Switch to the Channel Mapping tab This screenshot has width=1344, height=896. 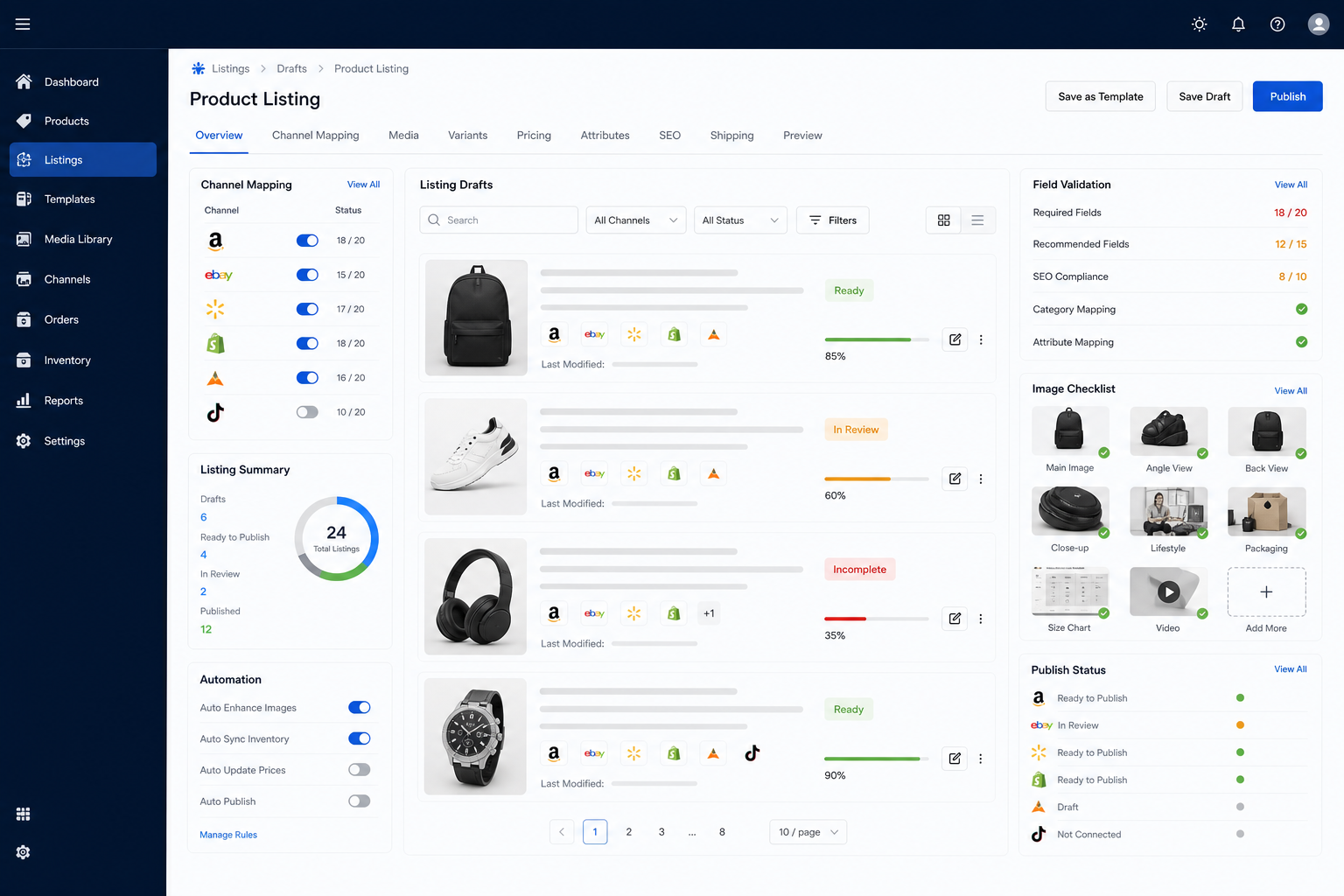[316, 136]
